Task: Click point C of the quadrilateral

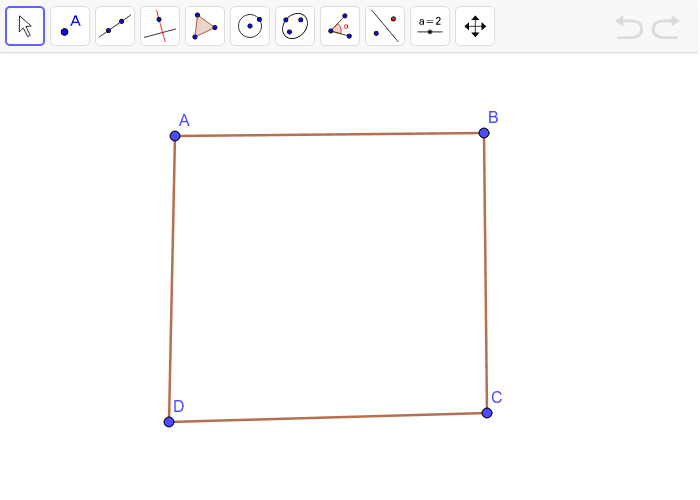Action: pos(487,413)
